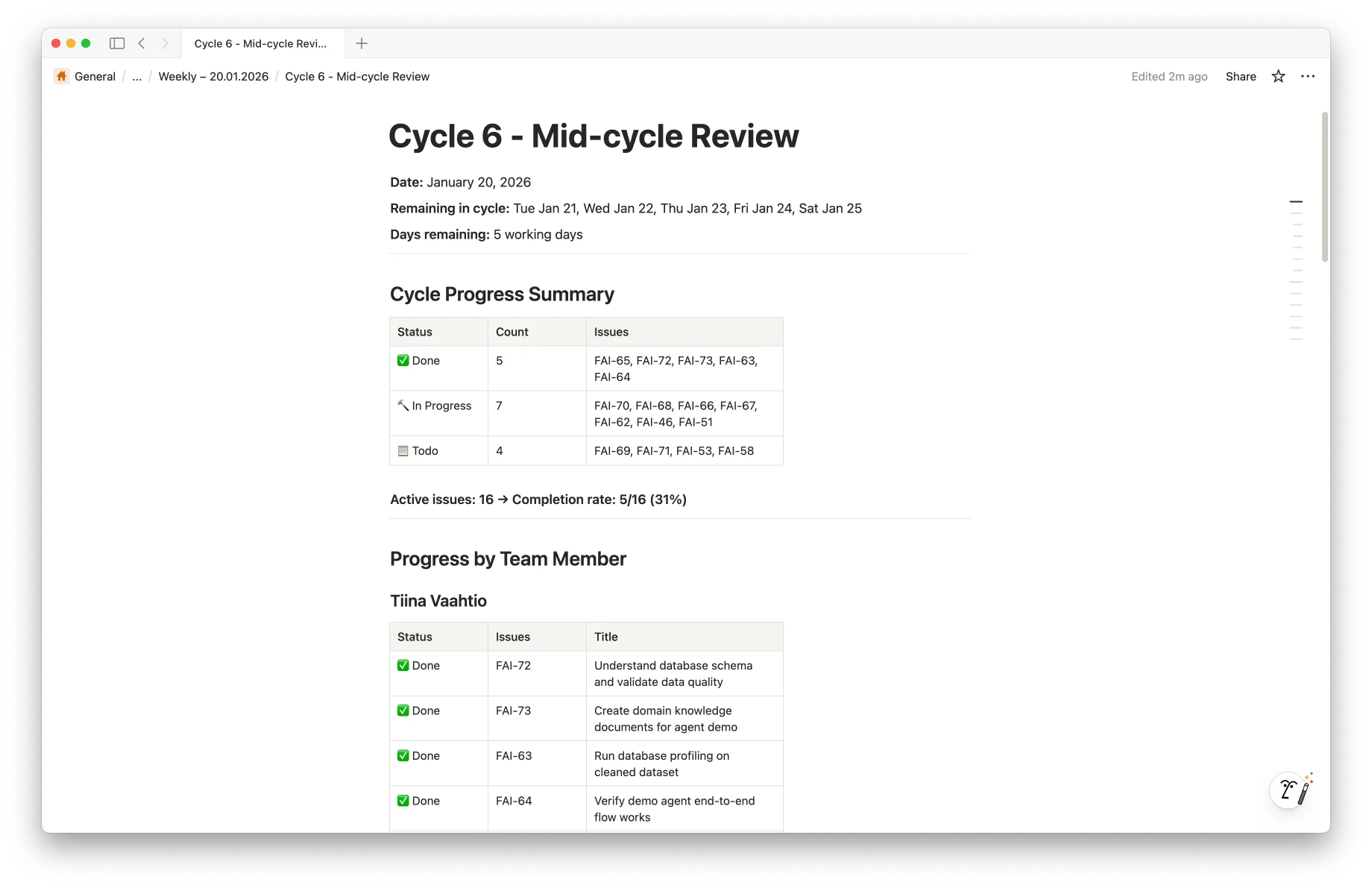The height and width of the screenshot is (888, 1372).
Task: Click the Status column header in summary table
Action: pos(415,332)
